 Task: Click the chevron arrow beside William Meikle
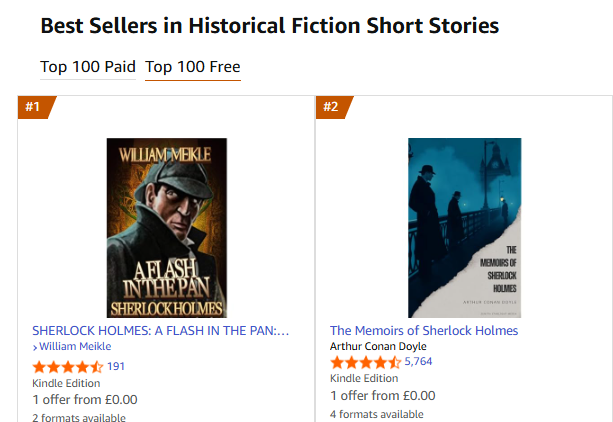pos(35,347)
